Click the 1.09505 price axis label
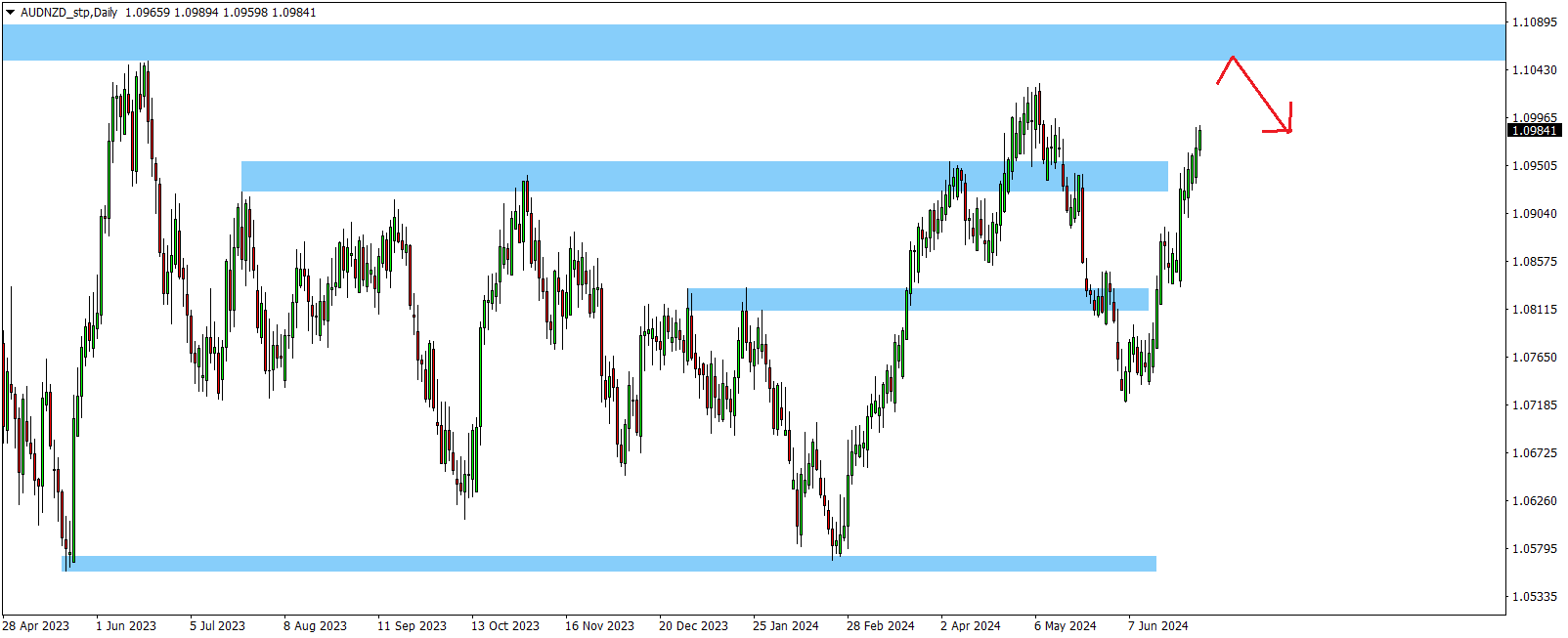Screen dimensions: 1568x638 1535,166
